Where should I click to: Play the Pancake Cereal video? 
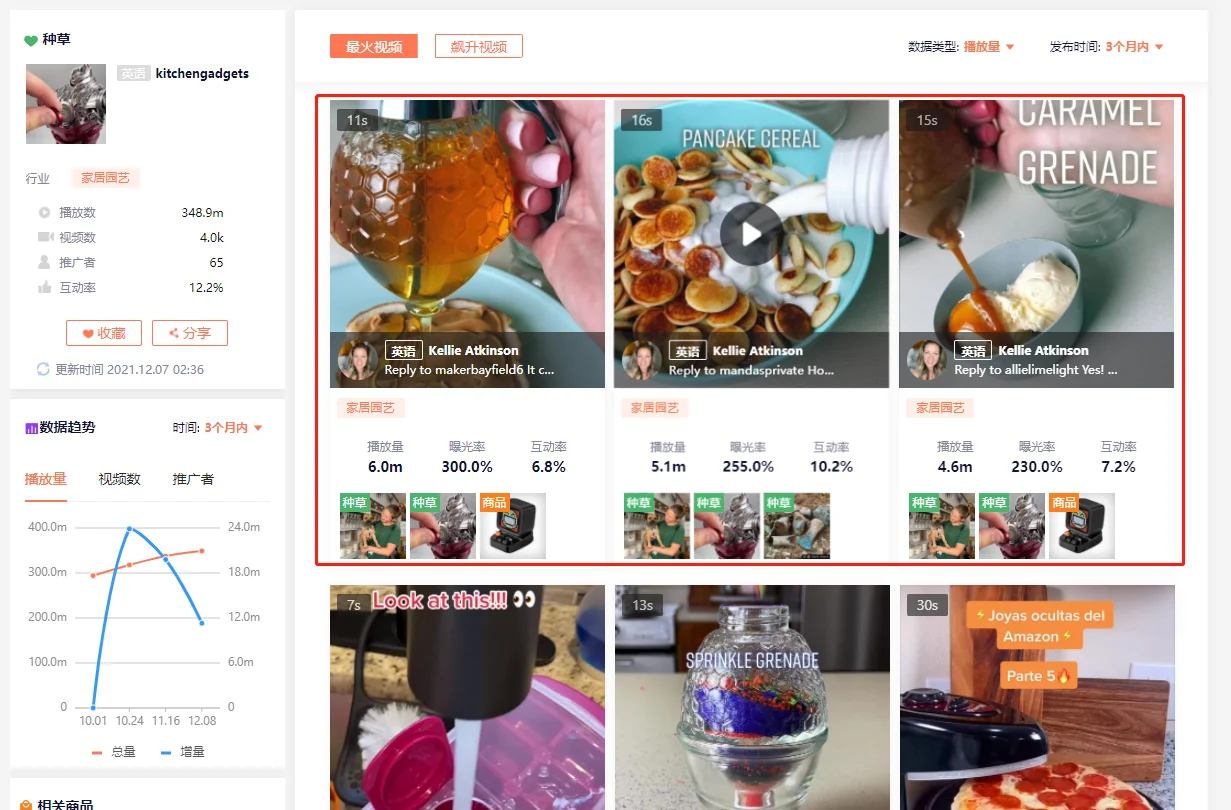pyautogui.click(x=751, y=233)
